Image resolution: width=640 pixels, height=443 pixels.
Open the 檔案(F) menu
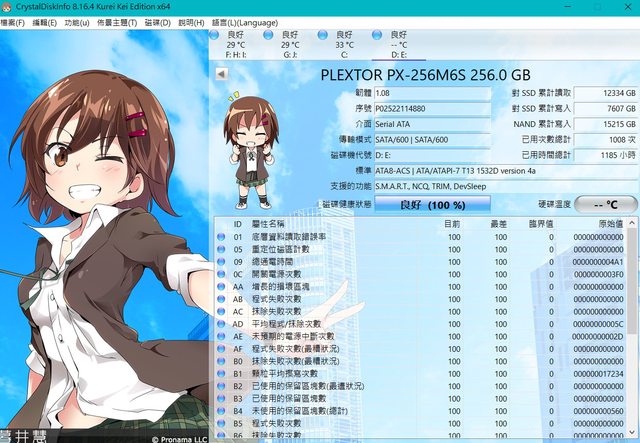coord(13,23)
